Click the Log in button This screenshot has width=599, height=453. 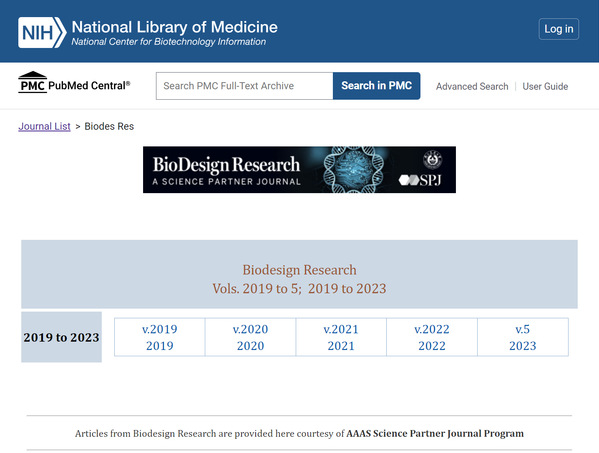[x=559, y=29]
